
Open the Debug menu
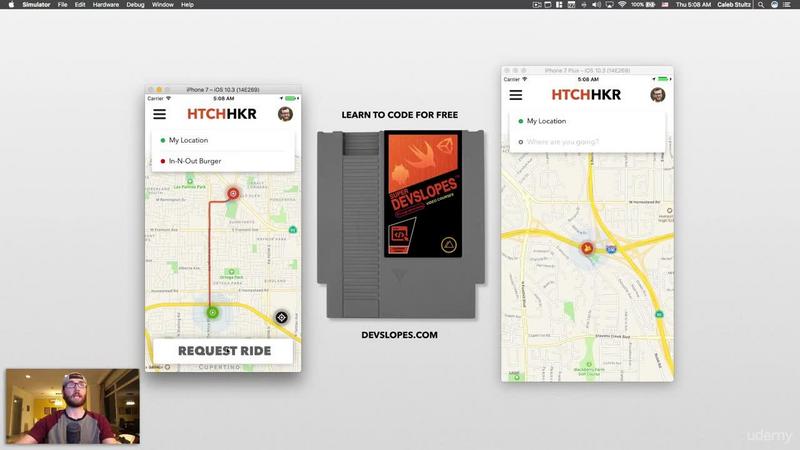pos(135,5)
